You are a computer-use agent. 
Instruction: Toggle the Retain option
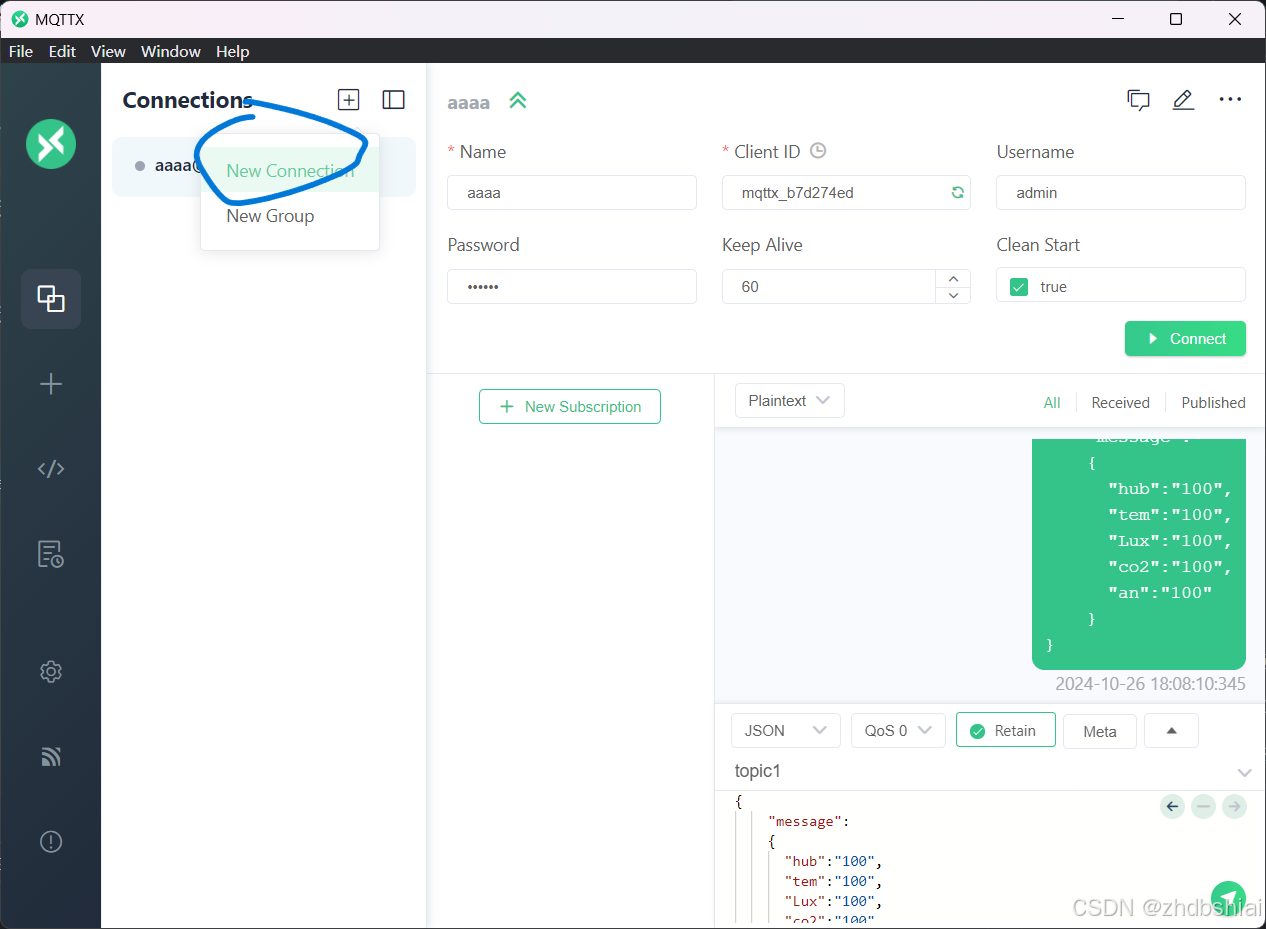point(1005,731)
